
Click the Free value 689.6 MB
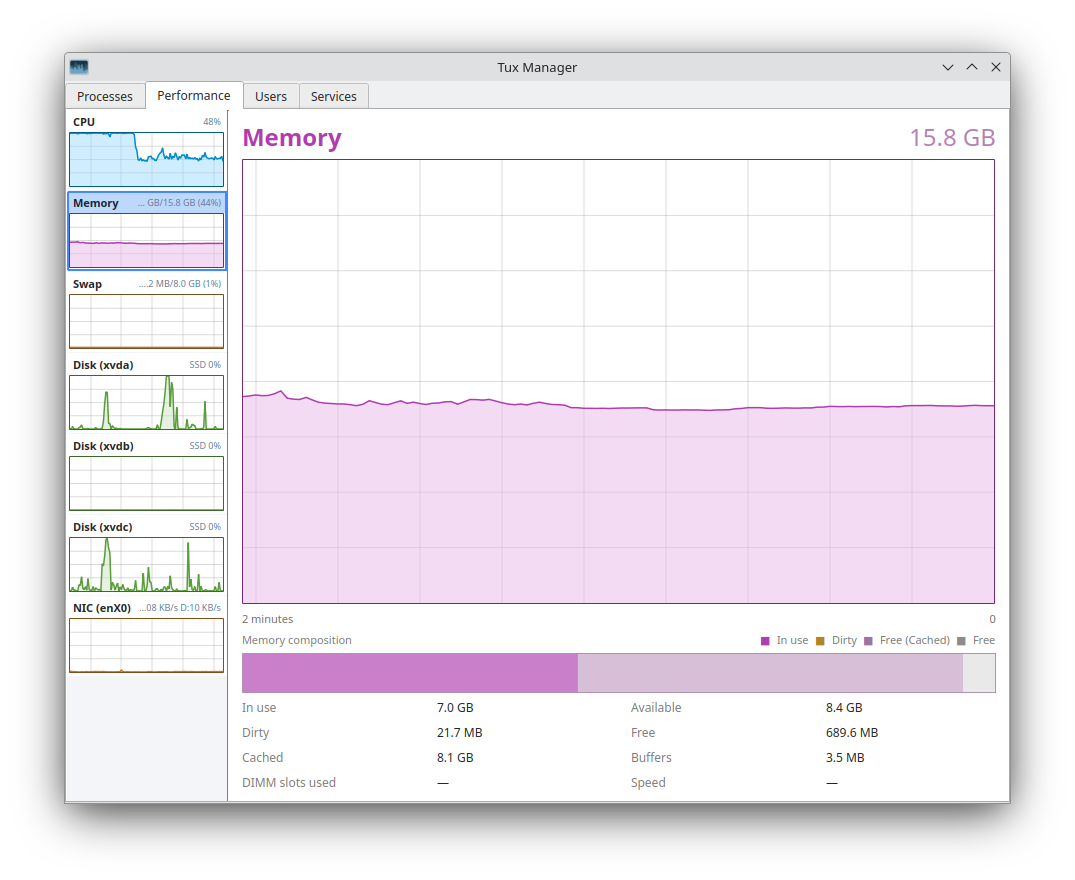tap(852, 733)
